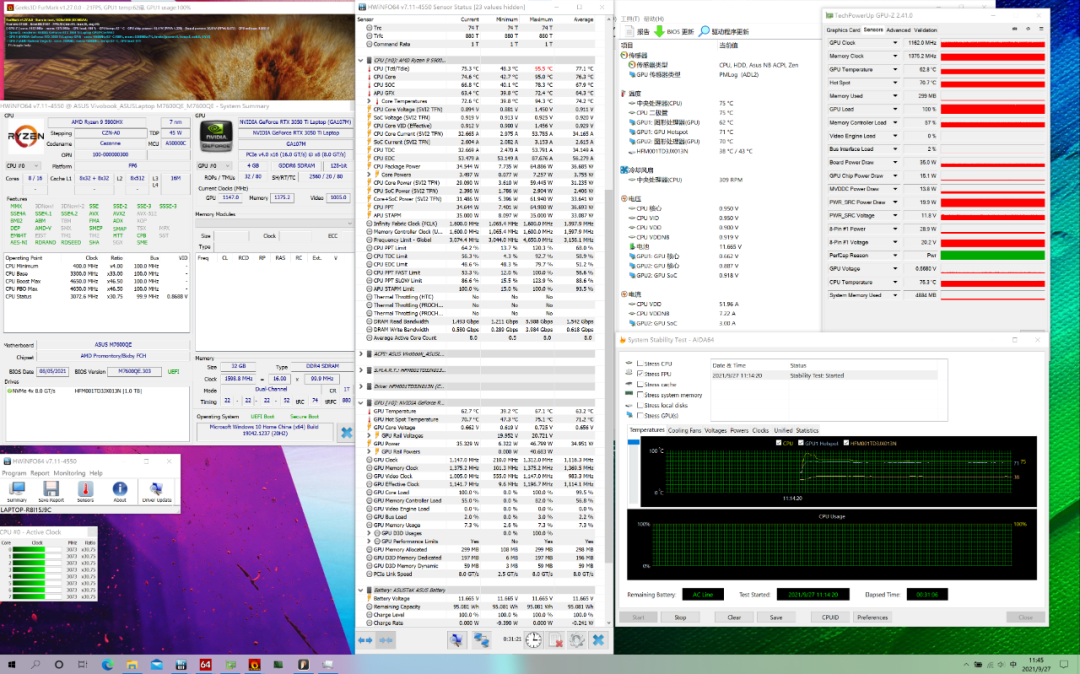
Task: Click gear settings icon in sensor toolbar
Action: point(577,640)
